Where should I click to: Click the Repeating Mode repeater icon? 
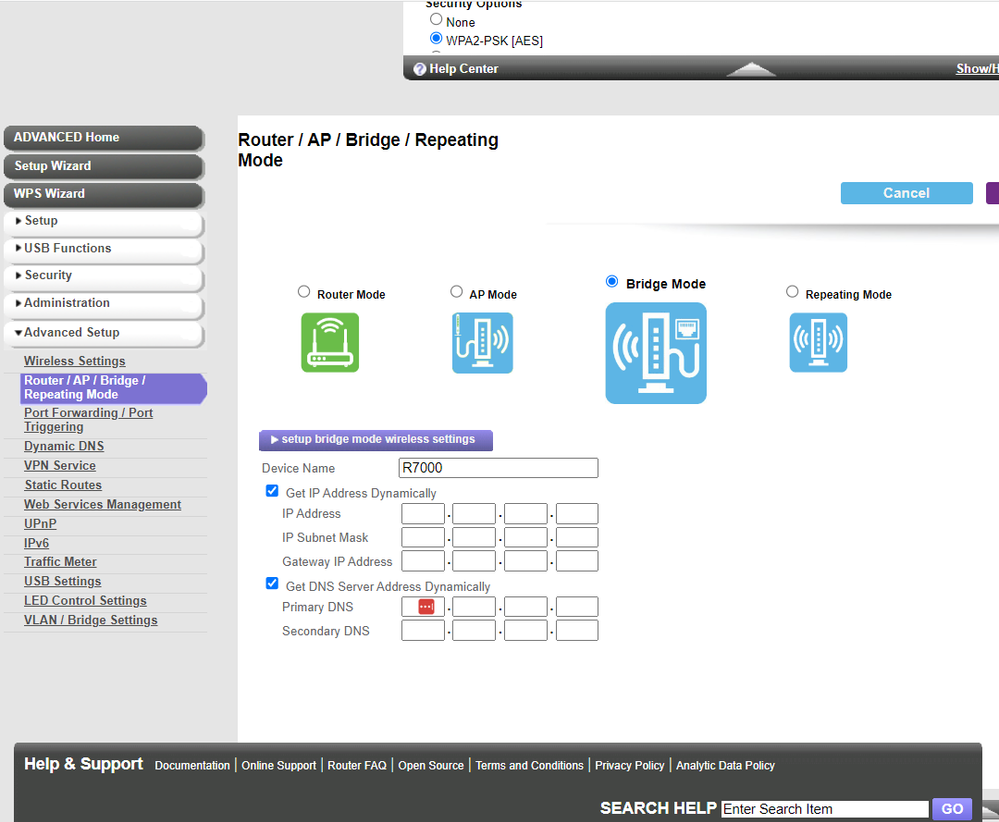click(818, 342)
